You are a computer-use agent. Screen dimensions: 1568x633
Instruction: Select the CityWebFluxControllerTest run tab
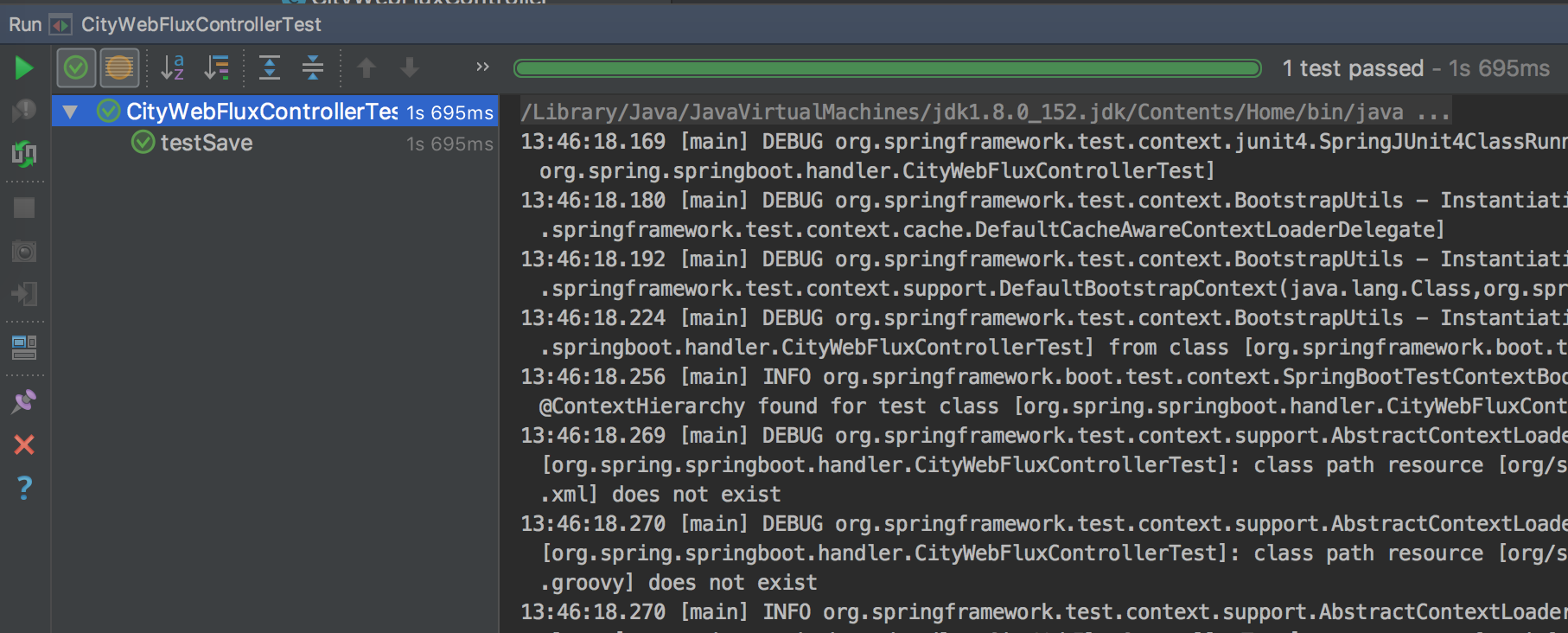201,24
